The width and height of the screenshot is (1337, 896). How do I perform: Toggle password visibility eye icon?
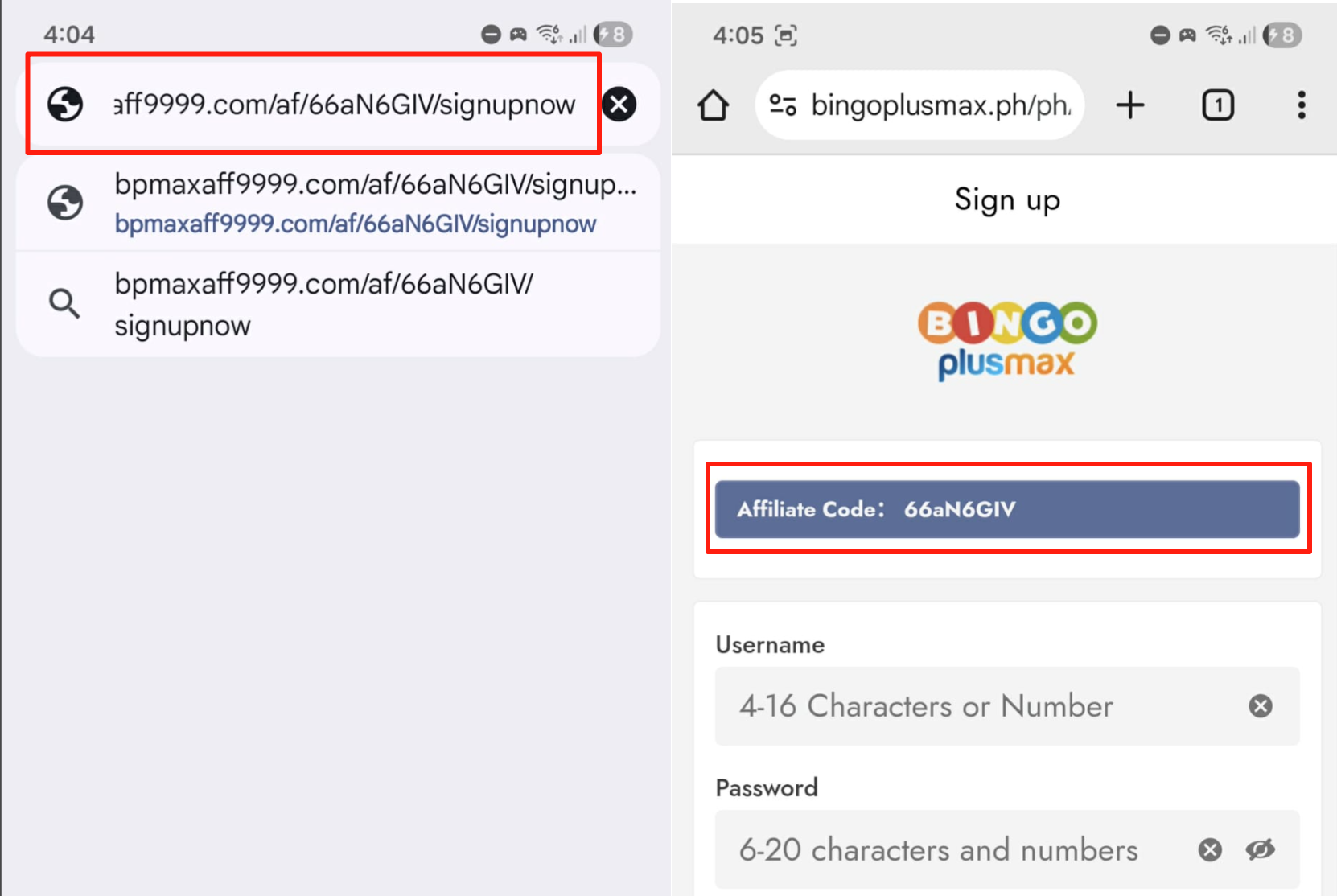[x=1261, y=850]
